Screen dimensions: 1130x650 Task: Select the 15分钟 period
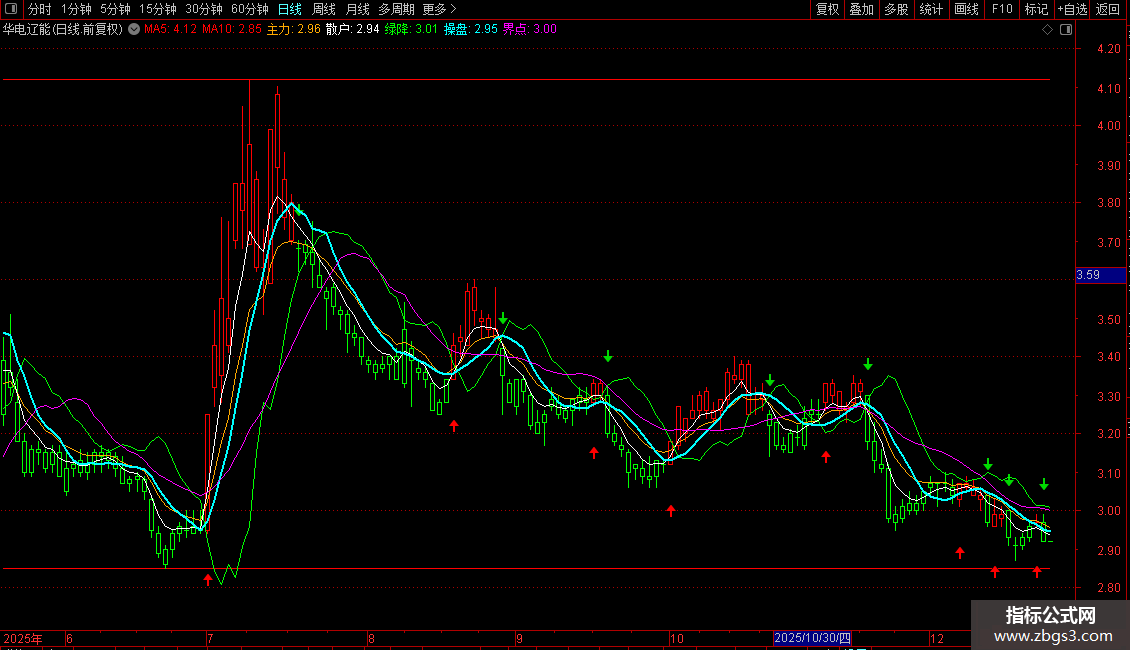(158, 9)
